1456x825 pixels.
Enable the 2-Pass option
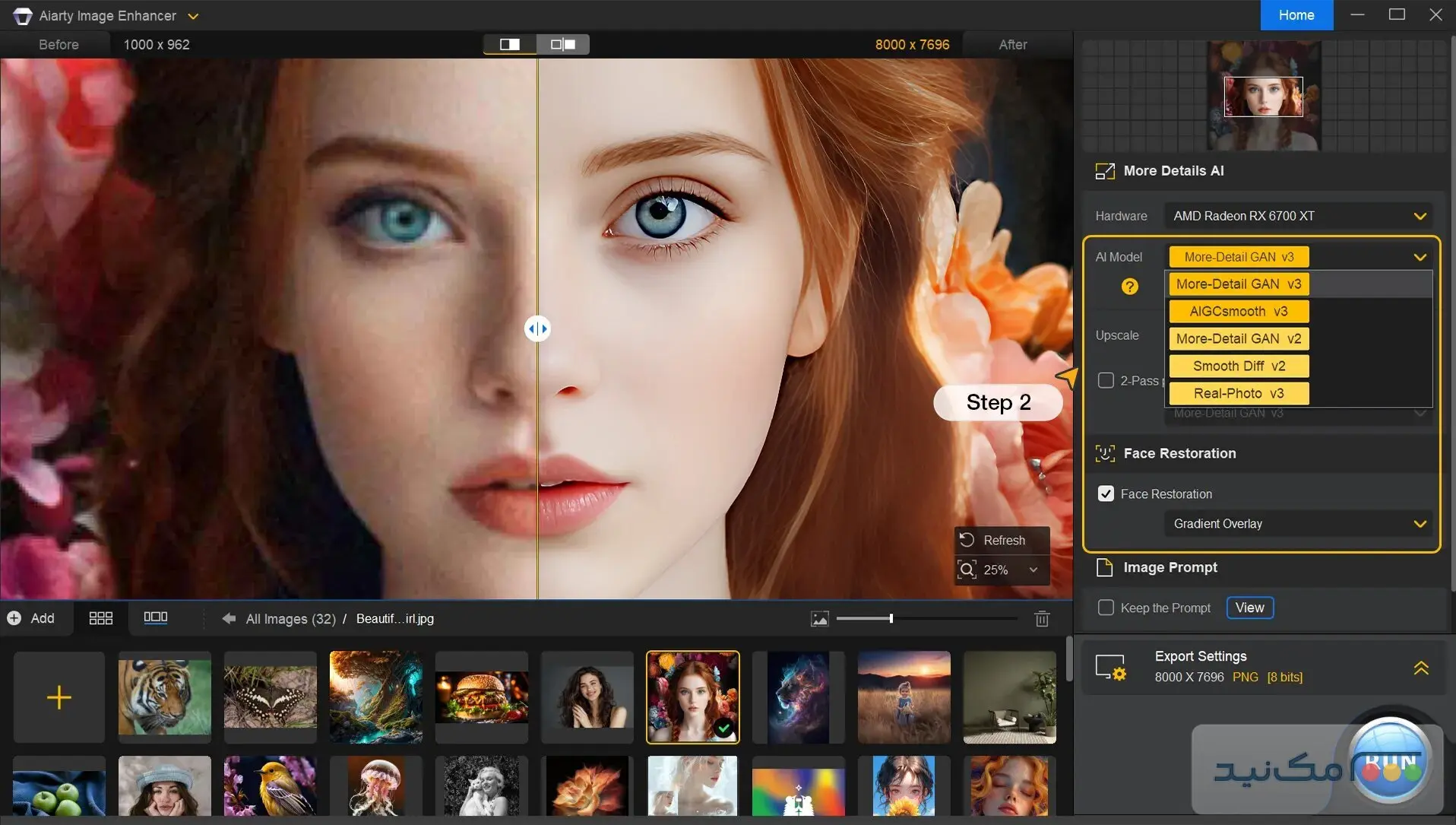1106,380
